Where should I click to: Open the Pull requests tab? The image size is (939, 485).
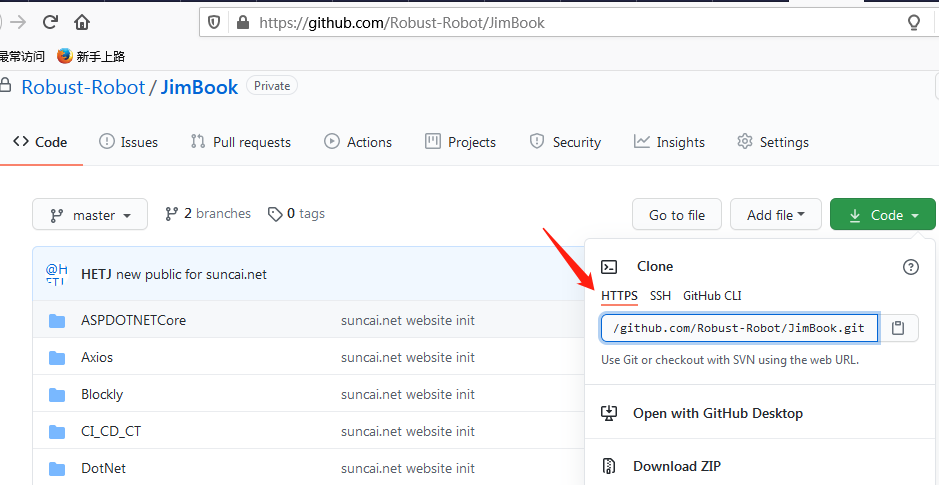pos(241,142)
